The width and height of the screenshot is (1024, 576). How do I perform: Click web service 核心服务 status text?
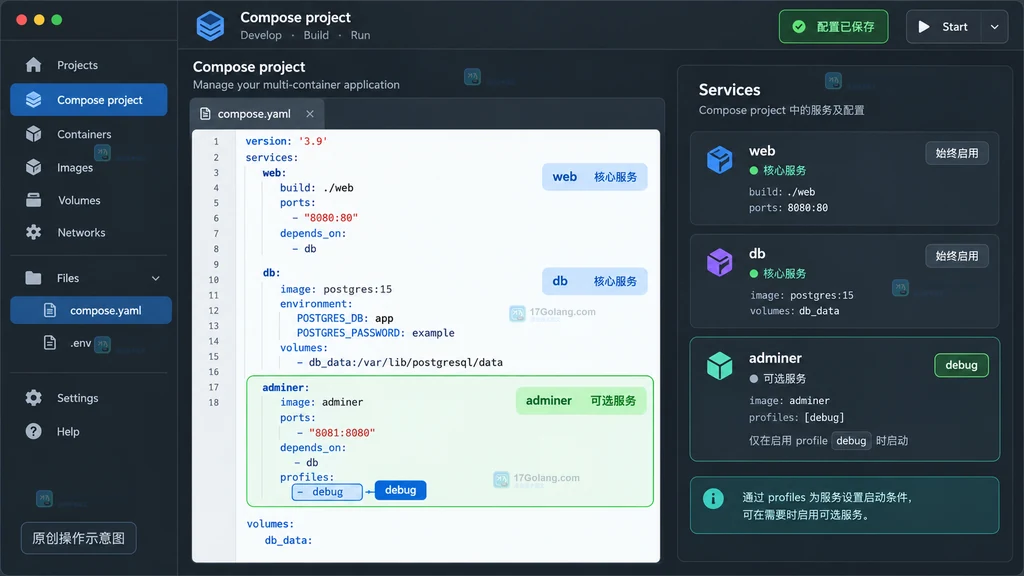tap(784, 170)
